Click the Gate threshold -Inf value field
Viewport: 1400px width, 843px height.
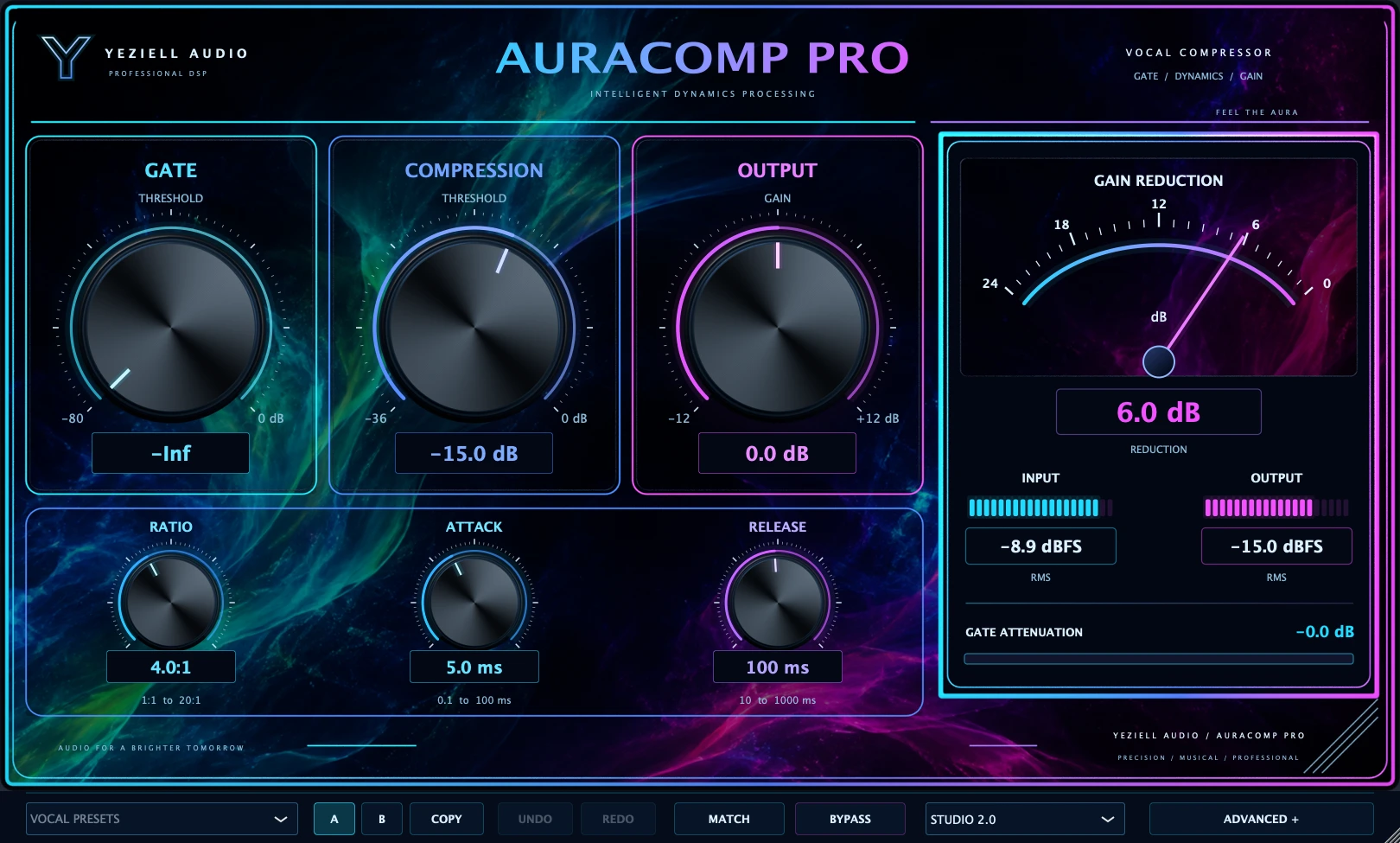pos(171,453)
